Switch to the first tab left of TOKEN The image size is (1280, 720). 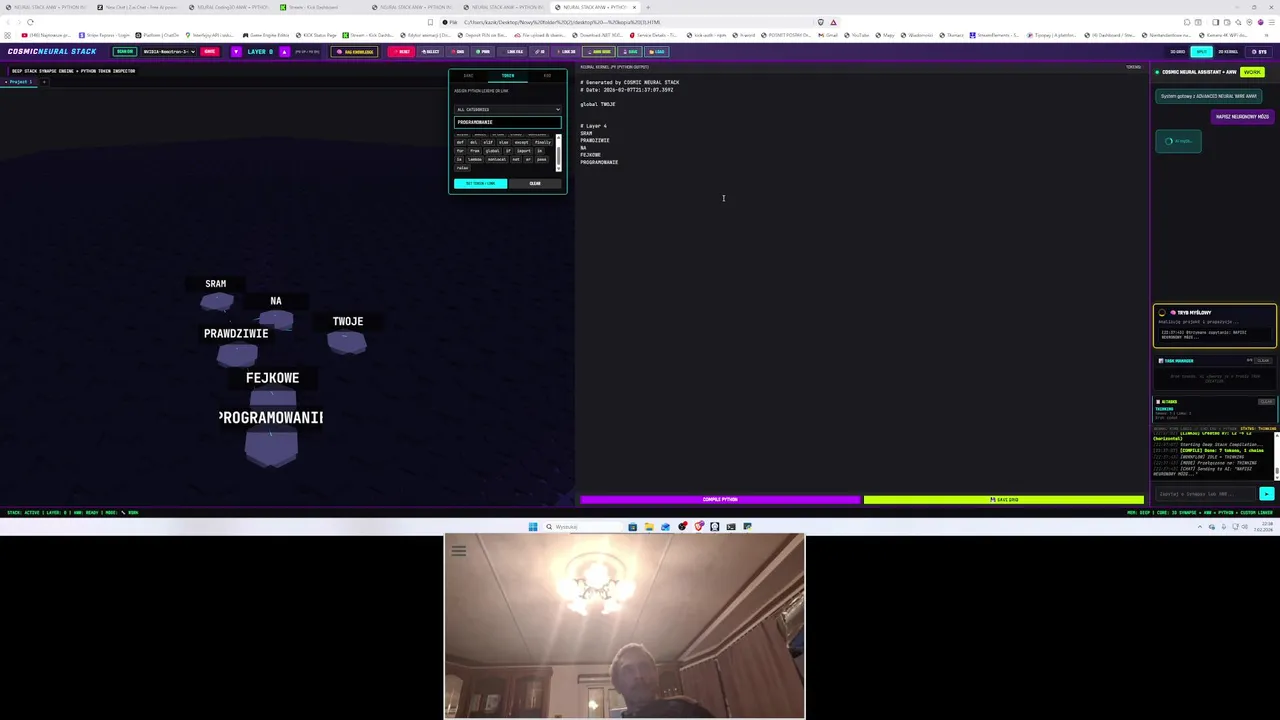tap(468, 76)
